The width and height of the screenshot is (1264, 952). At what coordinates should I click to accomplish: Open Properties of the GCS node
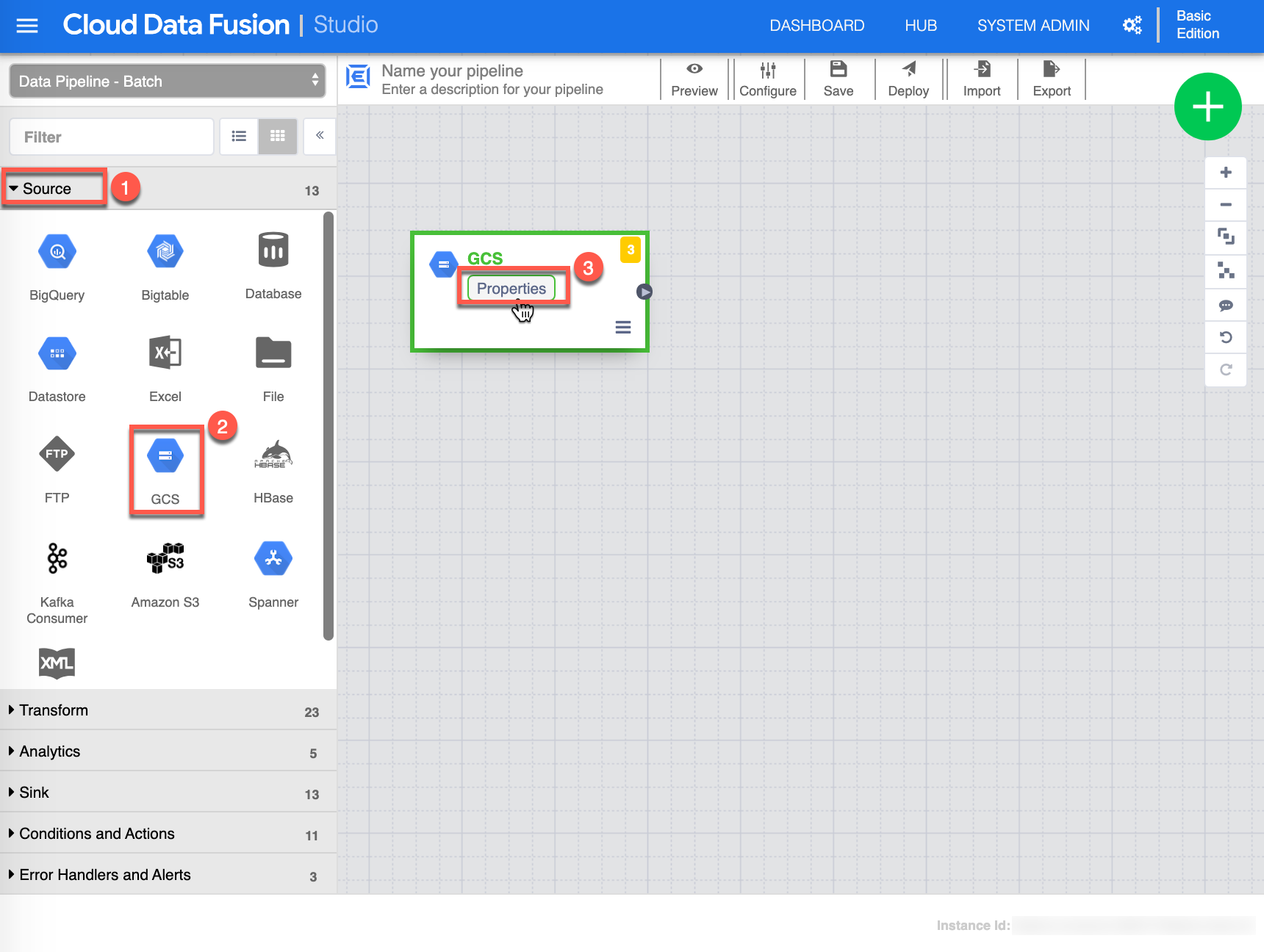pyautogui.click(x=511, y=289)
